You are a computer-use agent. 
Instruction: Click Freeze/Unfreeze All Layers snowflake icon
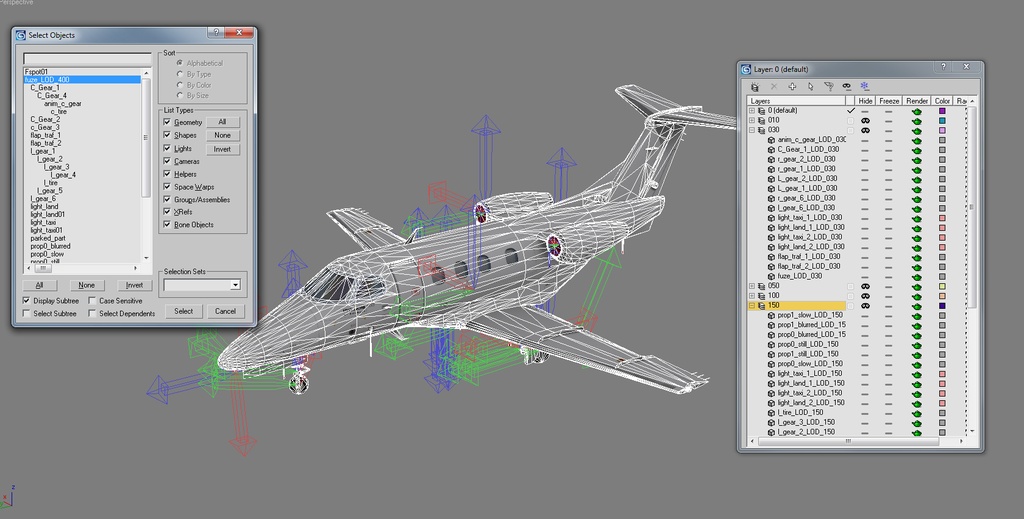click(865, 87)
